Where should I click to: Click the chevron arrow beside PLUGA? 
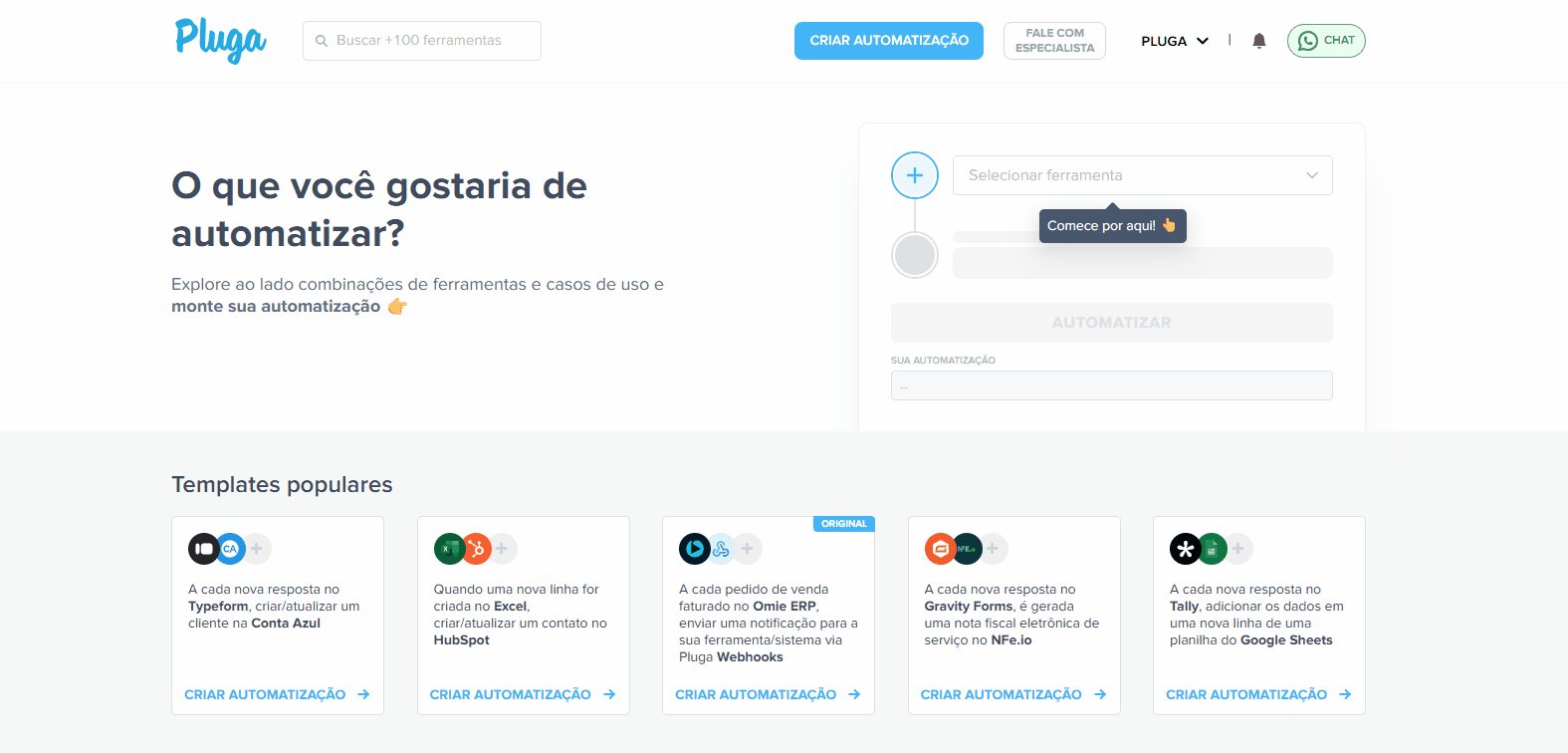[1203, 41]
